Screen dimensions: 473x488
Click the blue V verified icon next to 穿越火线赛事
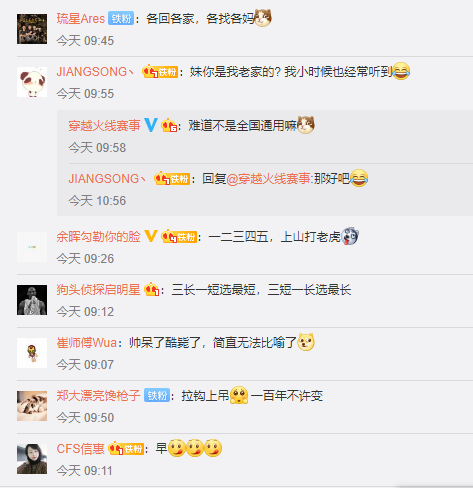[x=151, y=125]
